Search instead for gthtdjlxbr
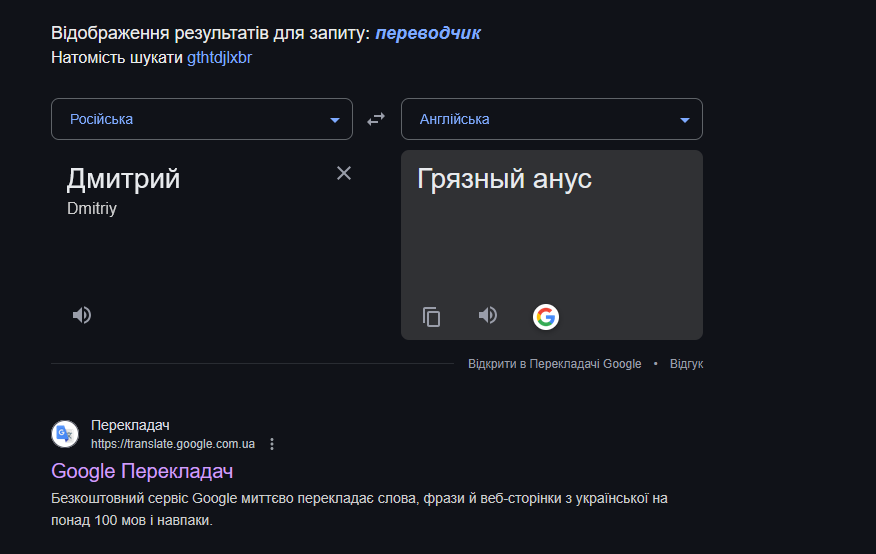Screen dimensions: 876x554 [219, 57]
